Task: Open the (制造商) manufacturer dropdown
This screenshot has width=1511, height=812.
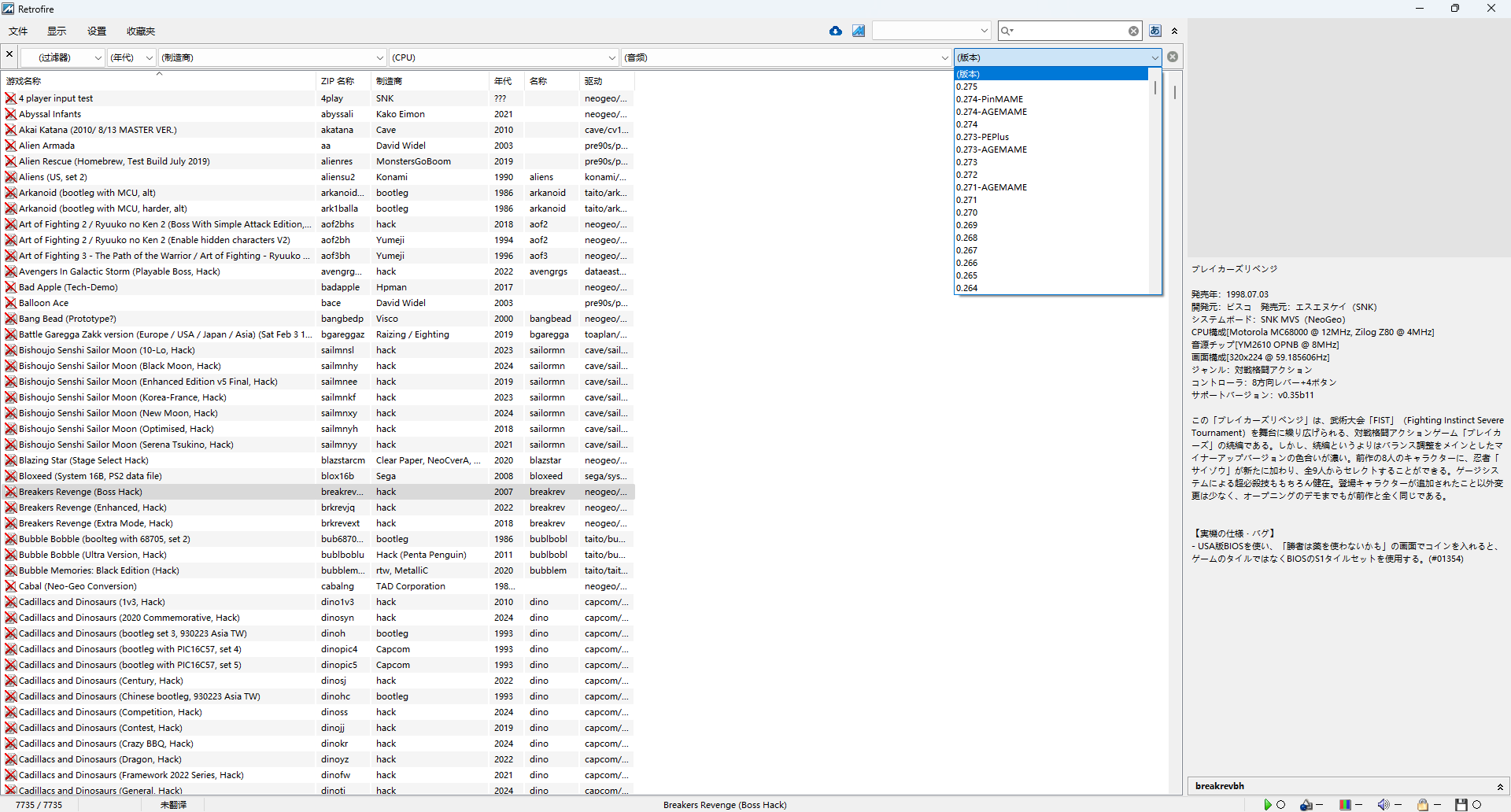Action: (272, 57)
